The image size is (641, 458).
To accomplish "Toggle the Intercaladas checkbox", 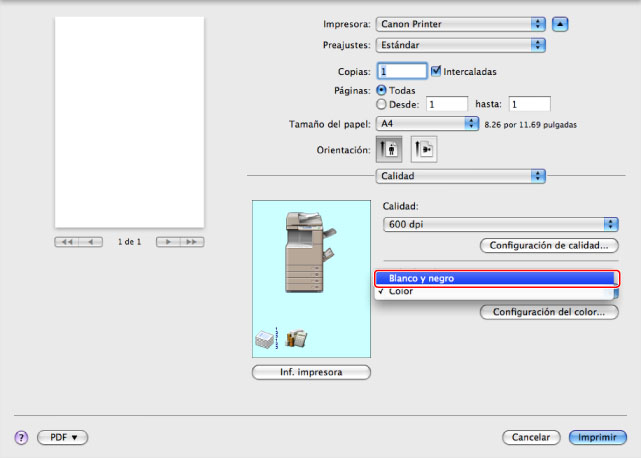I will (x=435, y=71).
